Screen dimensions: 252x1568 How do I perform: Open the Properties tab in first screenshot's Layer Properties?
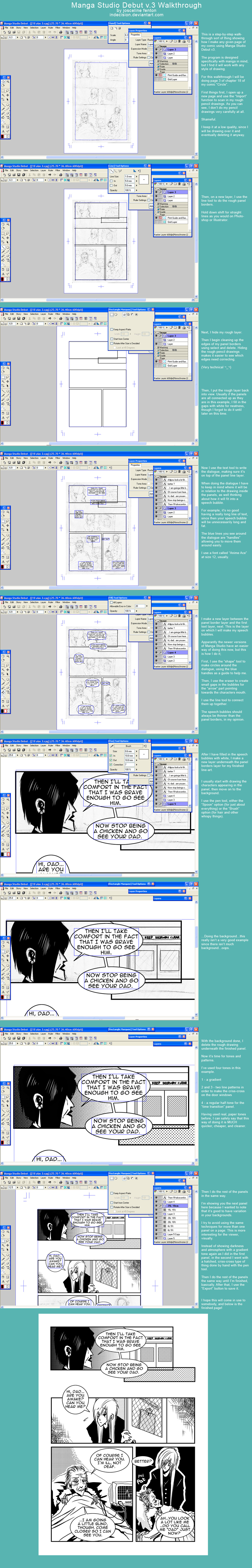[135, 35]
